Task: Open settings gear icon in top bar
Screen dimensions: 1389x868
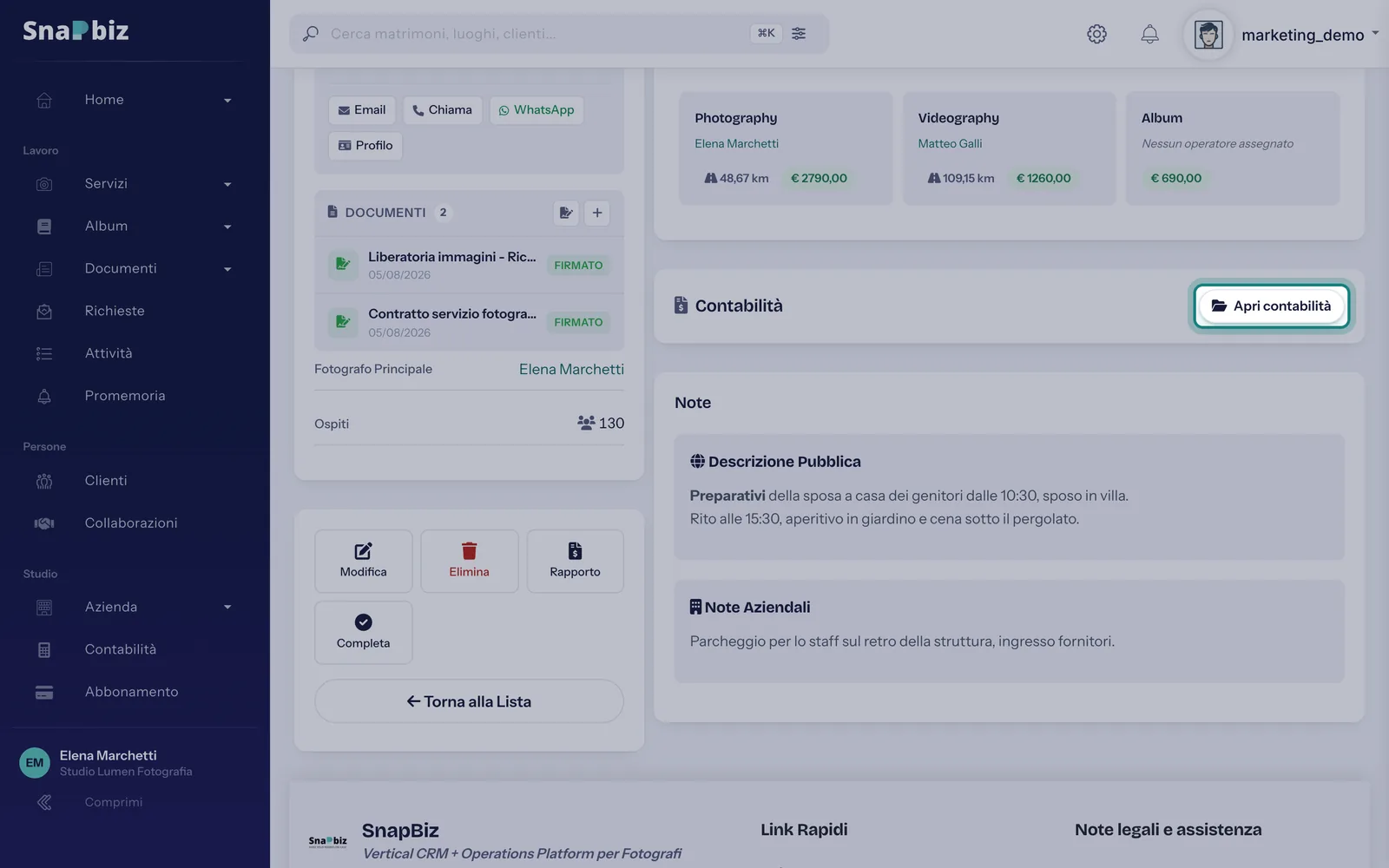Action: (1096, 34)
